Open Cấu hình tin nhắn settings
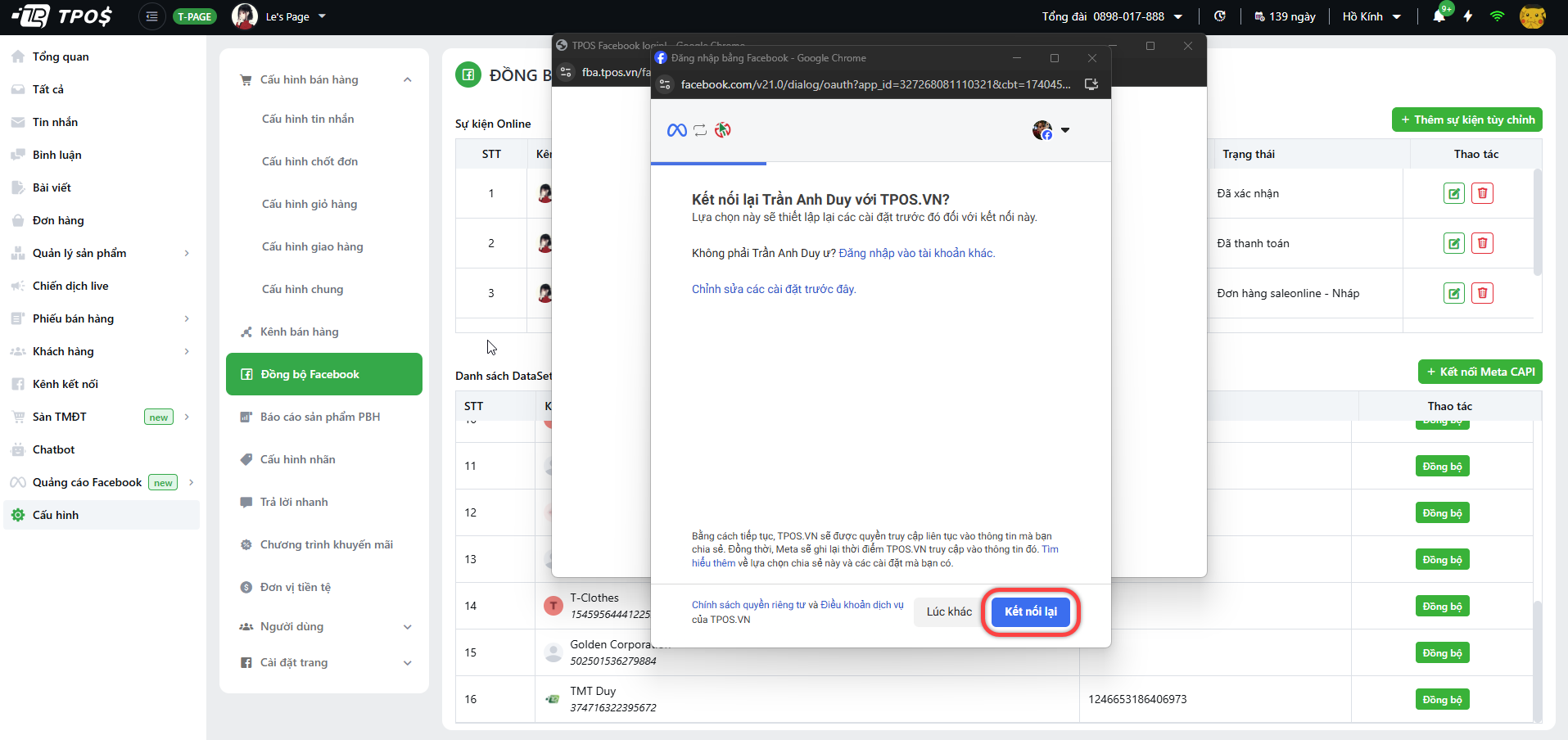 coord(308,119)
